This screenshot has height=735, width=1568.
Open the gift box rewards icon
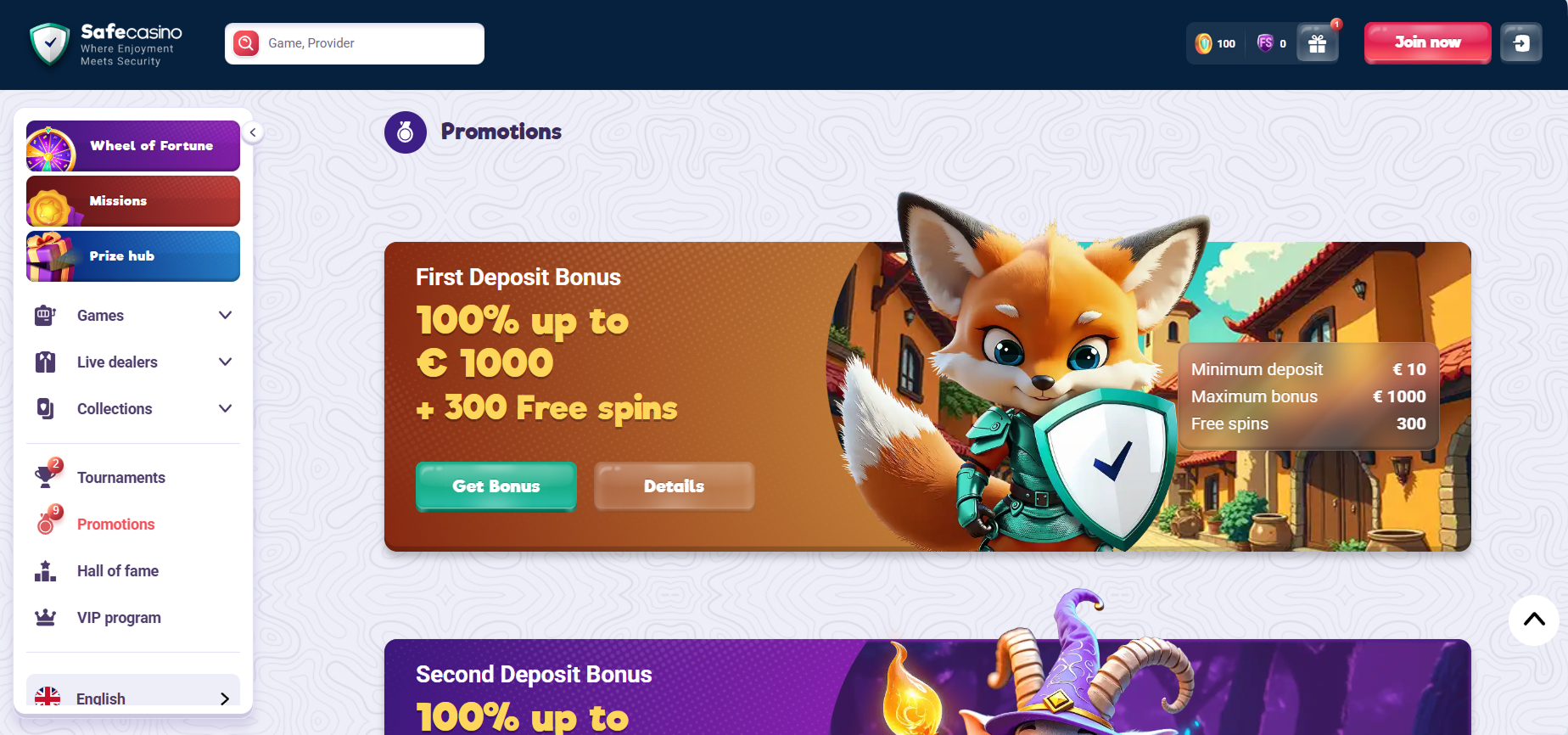1317,43
